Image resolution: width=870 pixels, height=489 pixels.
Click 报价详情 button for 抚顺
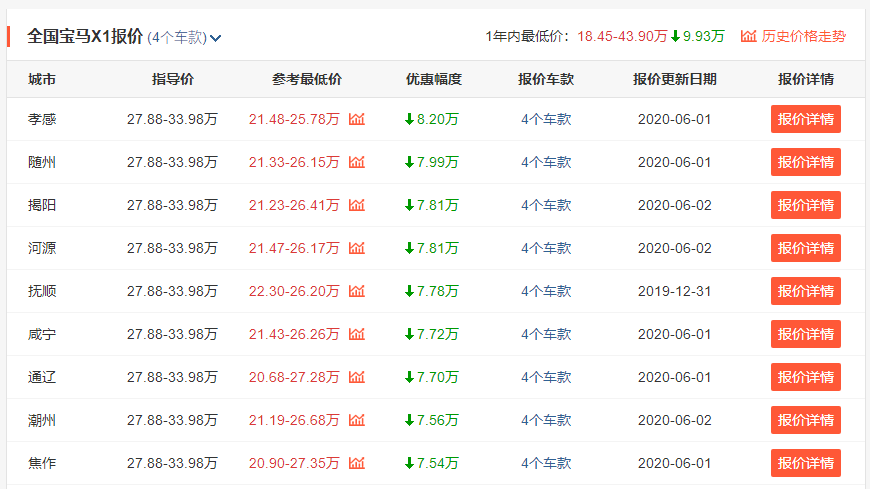pyautogui.click(x=806, y=291)
